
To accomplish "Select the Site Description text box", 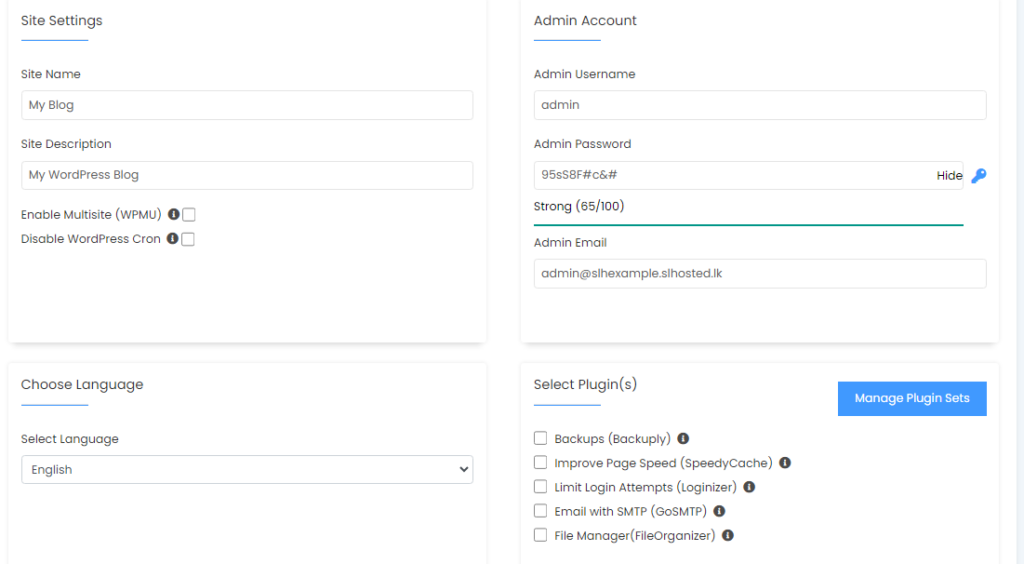I will 247,175.
